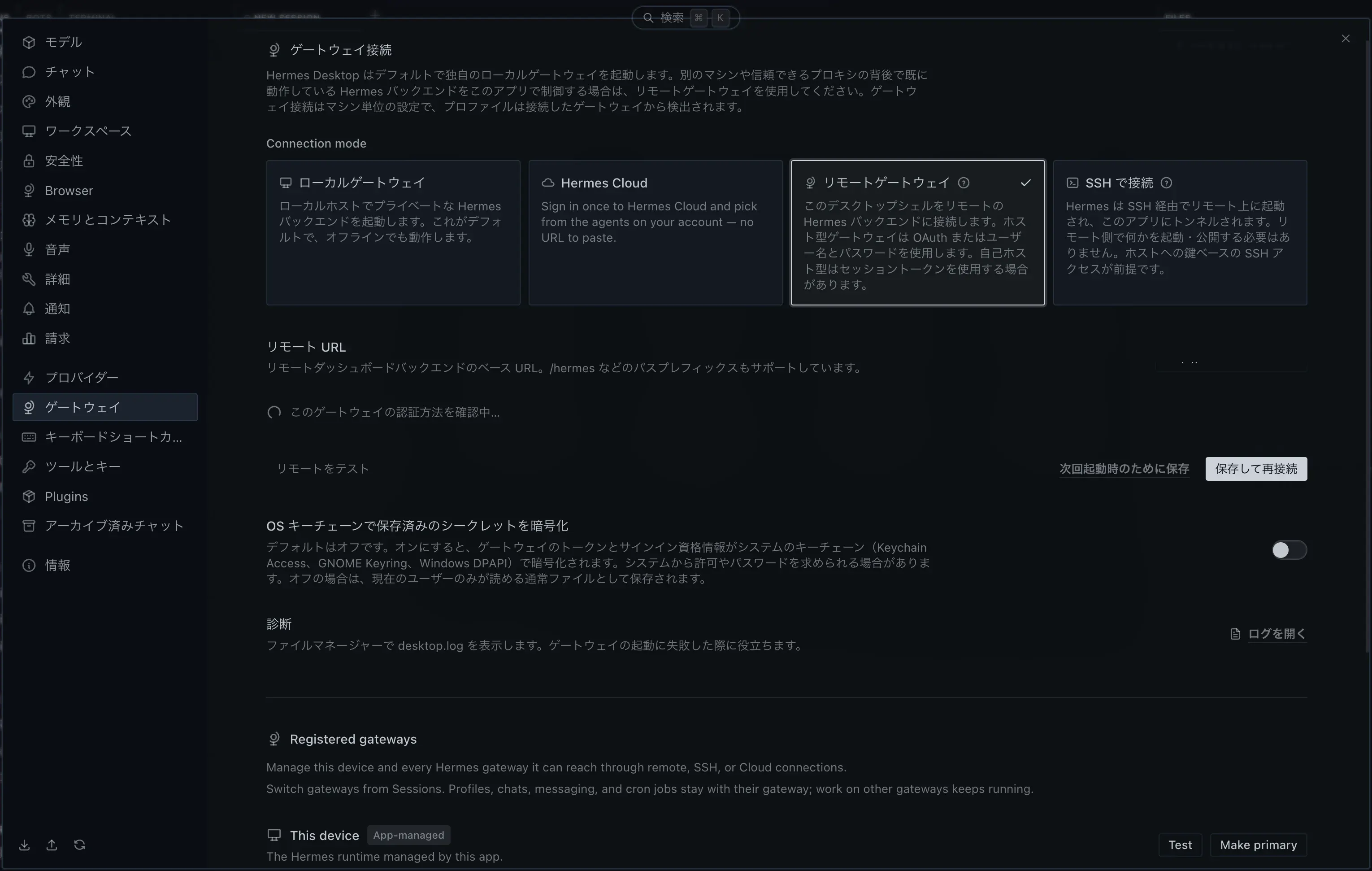
Task: Click the 情報 info icon
Action: pyautogui.click(x=29, y=565)
